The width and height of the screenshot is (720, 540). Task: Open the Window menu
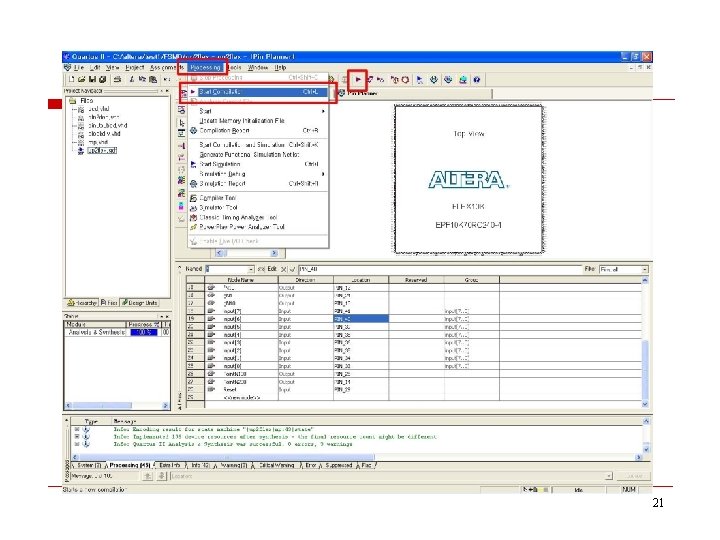pyautogui.click(x=258, y=68)
